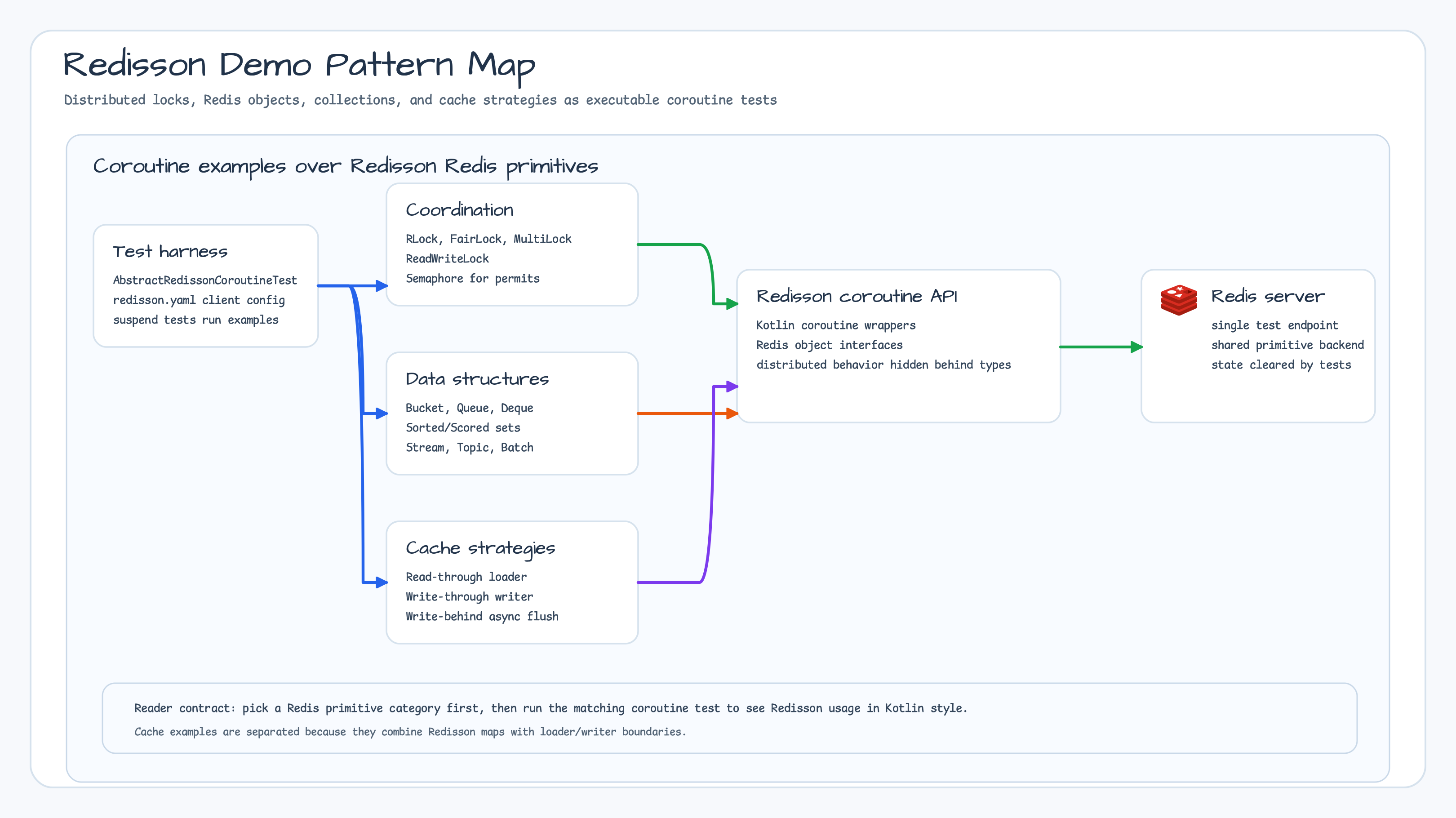This screenshot has width=1456, height=818.
Task: Click the AbstractRedissonCoroutineTest line
Action: coord(204,280)
